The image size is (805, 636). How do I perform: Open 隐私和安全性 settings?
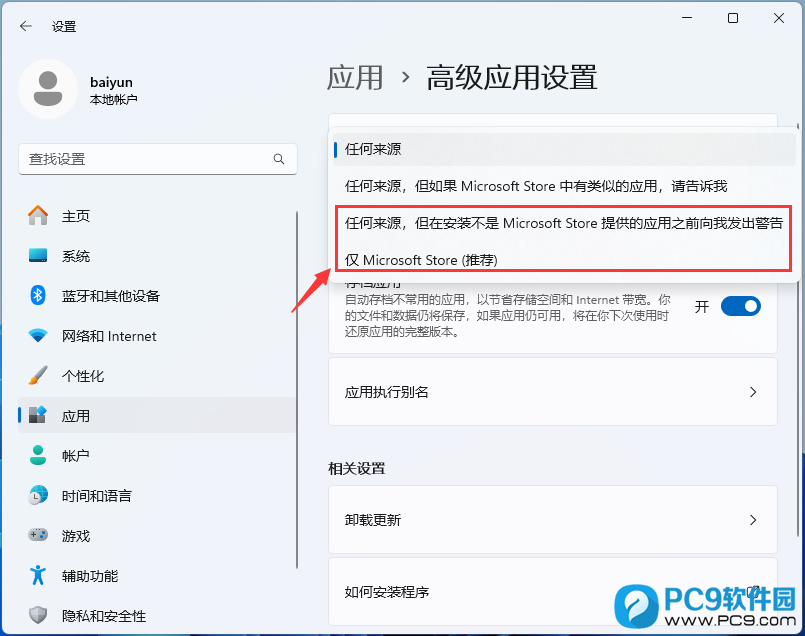(157, 615)
